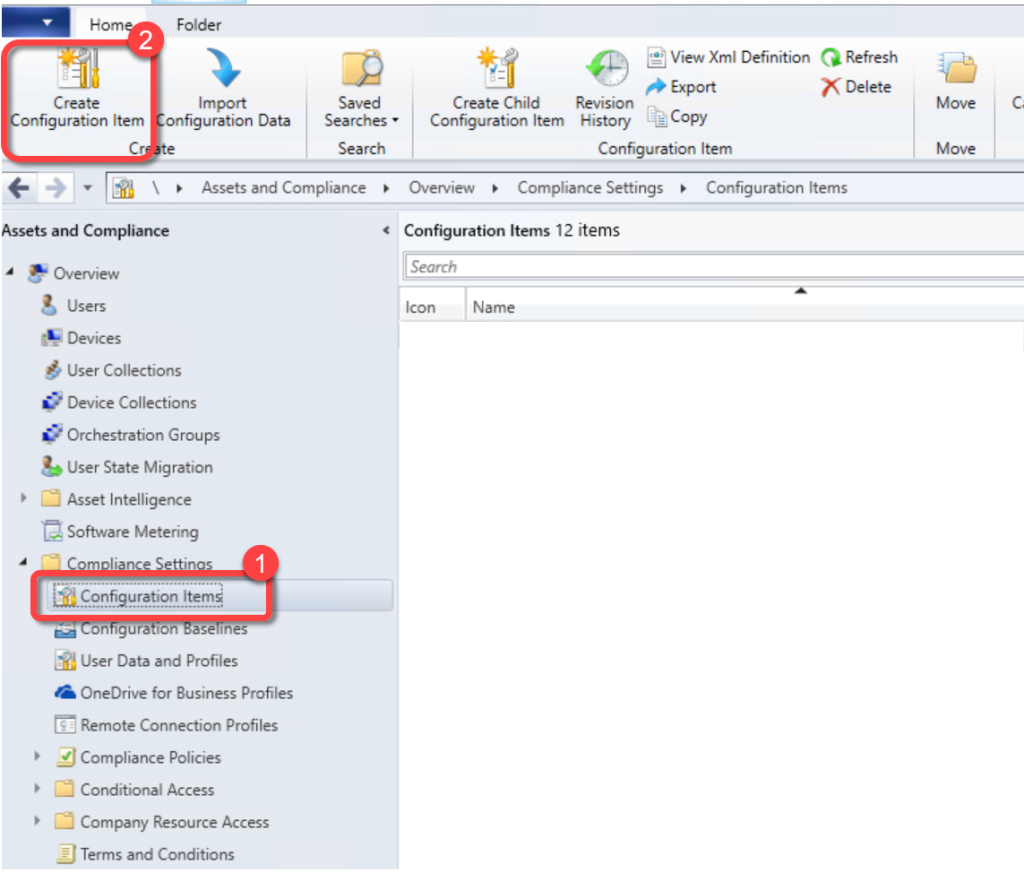Select the Home ribbon tab
The image size is (1024, 873).
pyautogui.click(x=110, y=24)
